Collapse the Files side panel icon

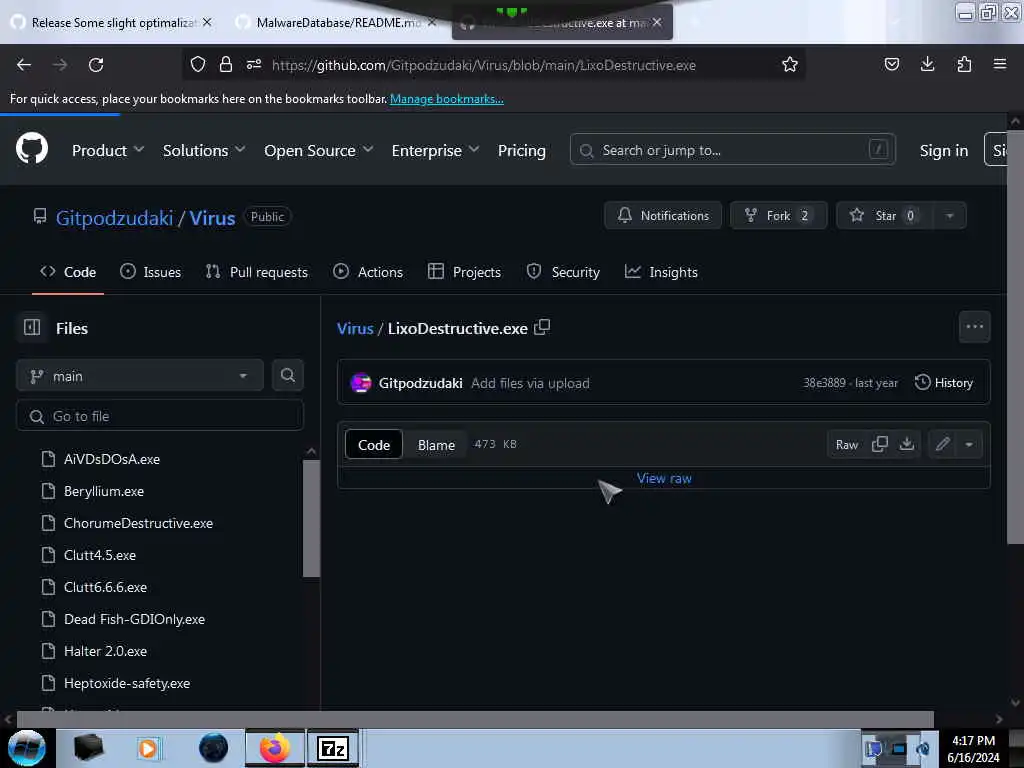(32, 327)
